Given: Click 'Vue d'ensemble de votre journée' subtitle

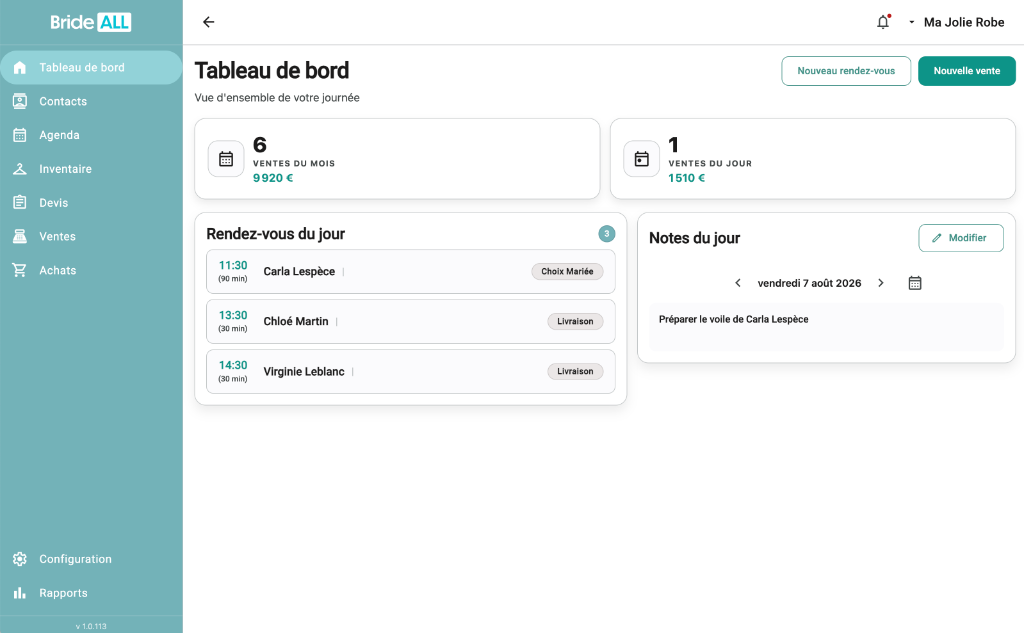Looking at the screenshot, I should coord(277,97).
